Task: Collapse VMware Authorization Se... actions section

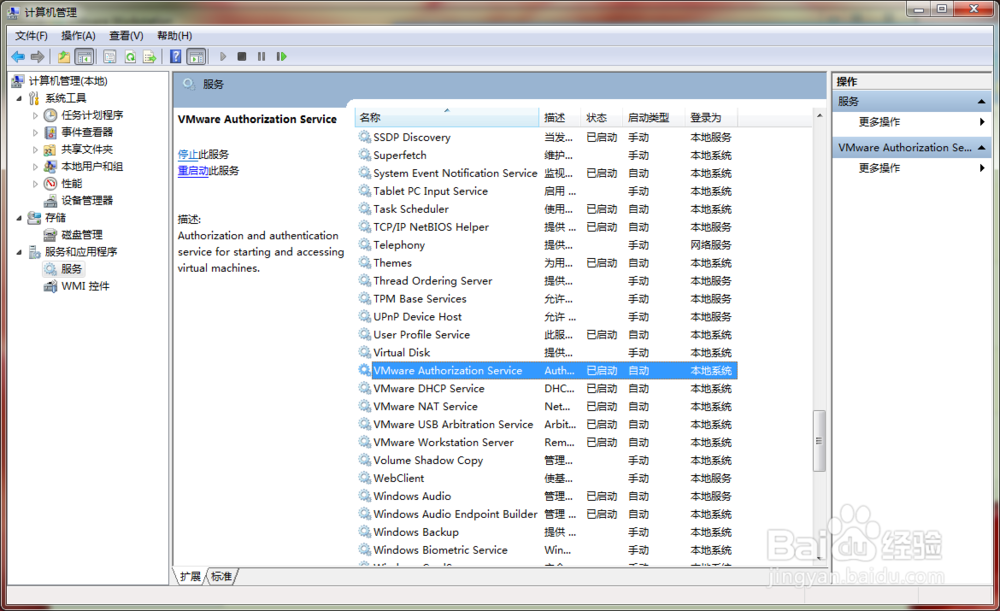Action: pyautogui.click(x=981, y=147)
